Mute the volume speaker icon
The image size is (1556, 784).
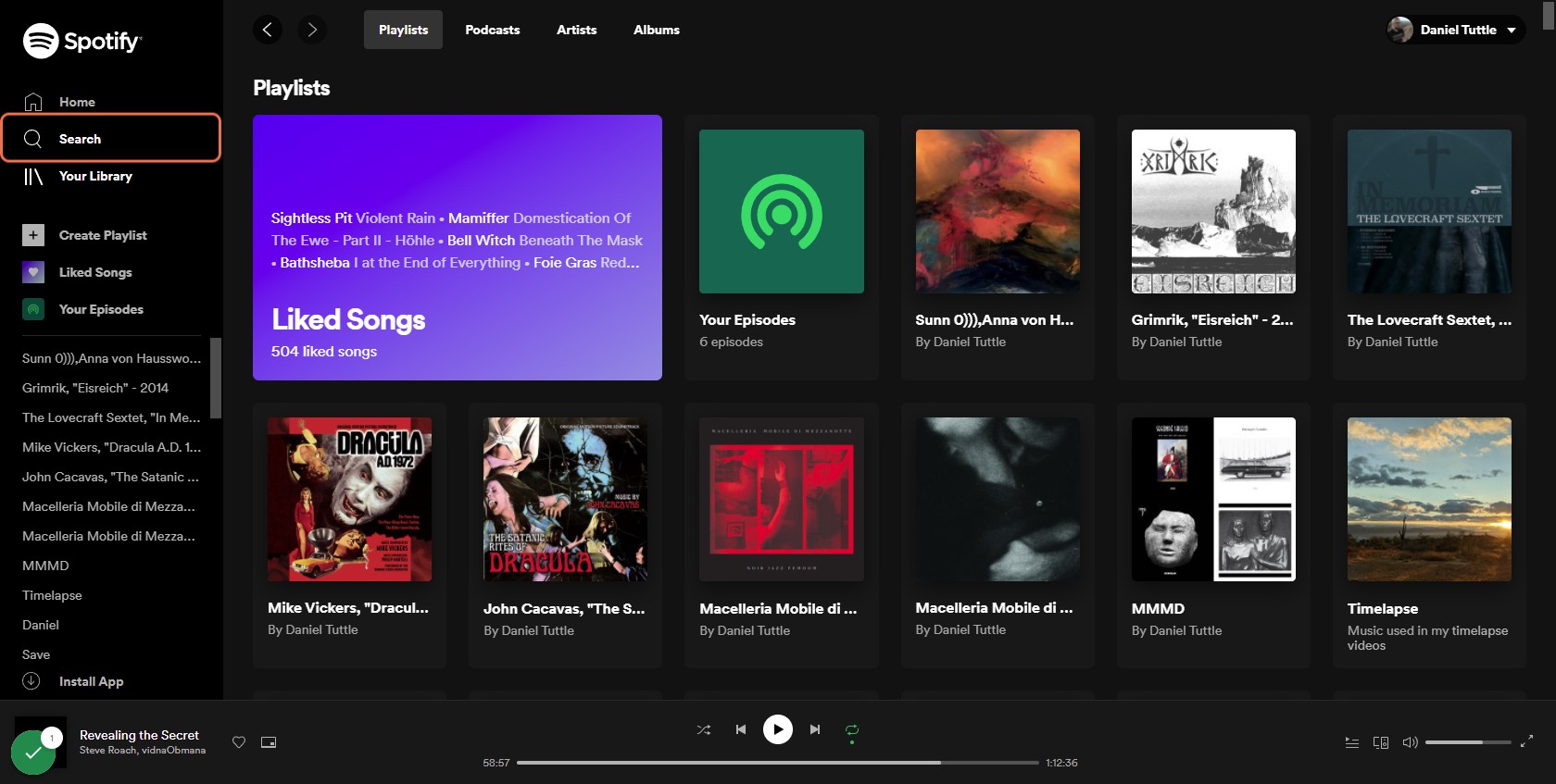point(1411,742)
